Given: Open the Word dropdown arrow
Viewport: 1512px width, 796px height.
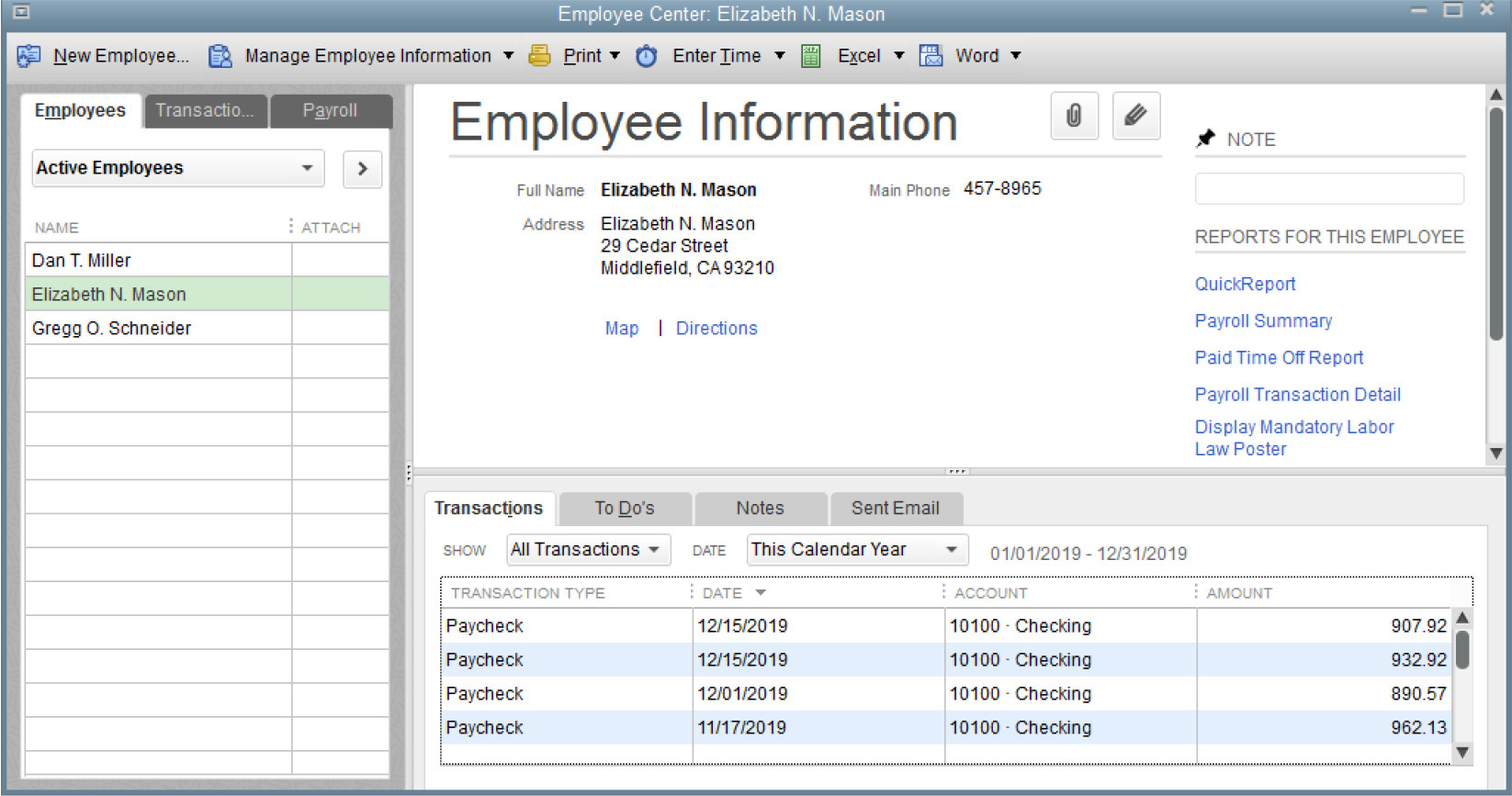Looking at the screenshot, I should click(1016, 56).
